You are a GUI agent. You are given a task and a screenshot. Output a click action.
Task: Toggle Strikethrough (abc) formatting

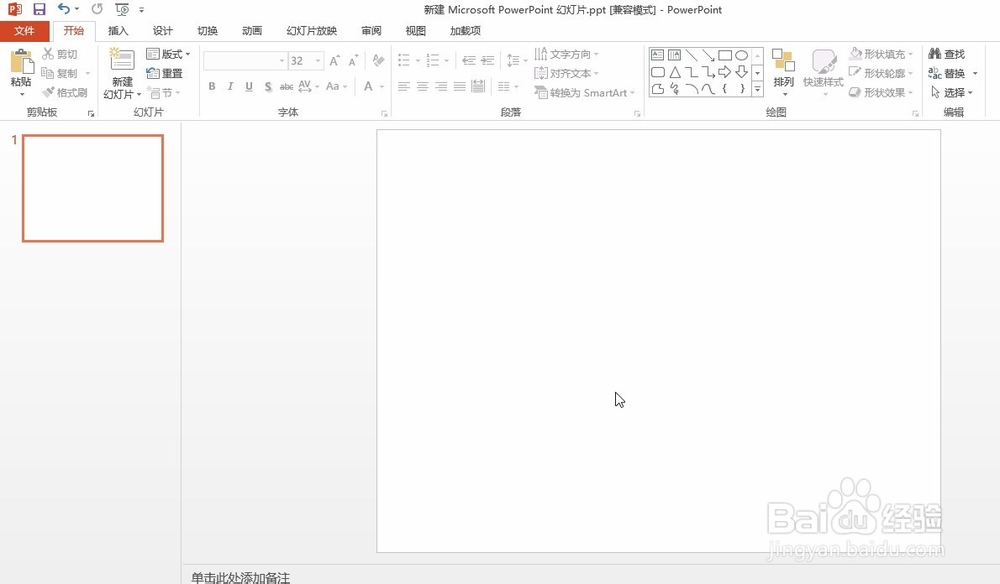tap(286, 87)
